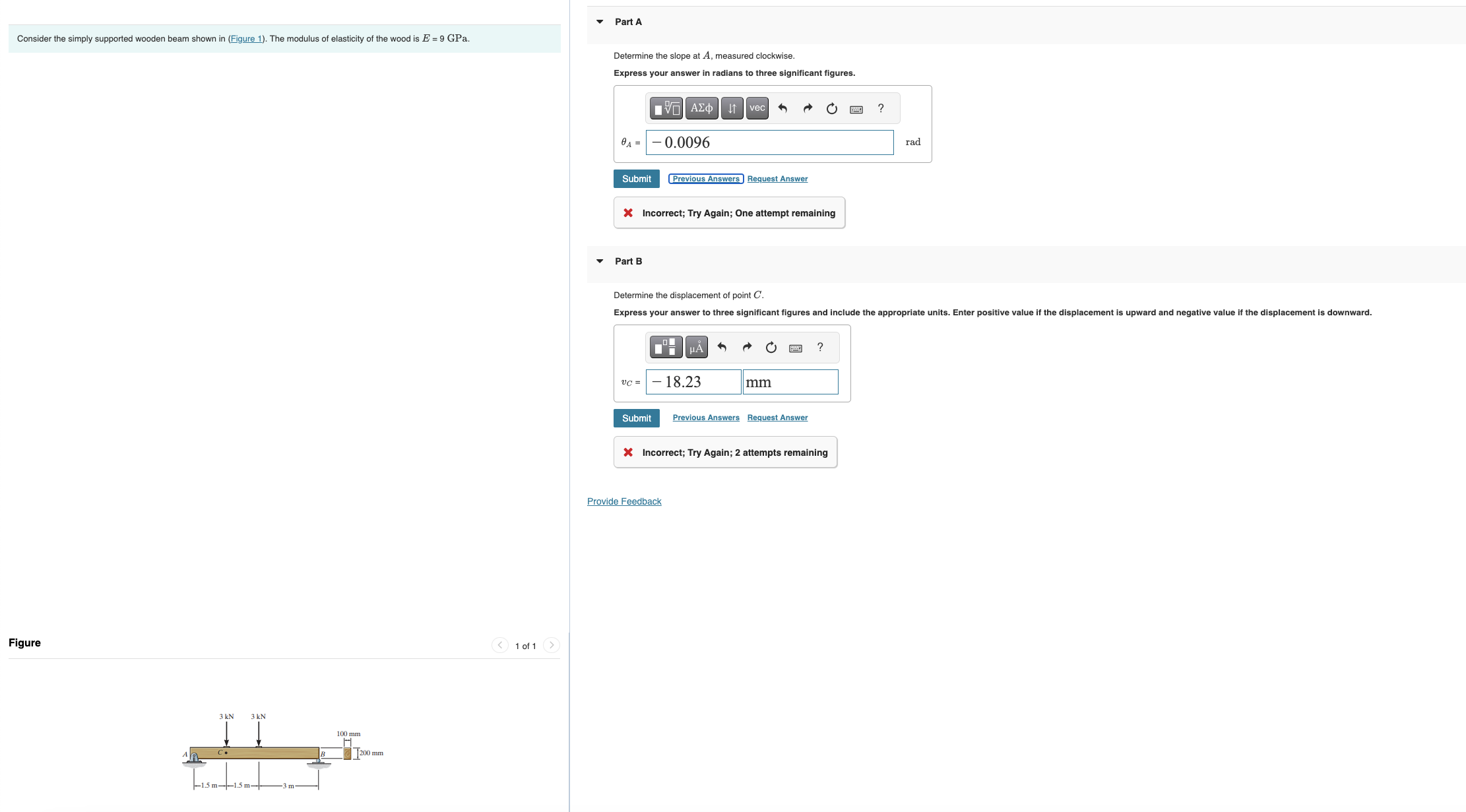Undo last edit in Part A toolbar

[782, 108]
